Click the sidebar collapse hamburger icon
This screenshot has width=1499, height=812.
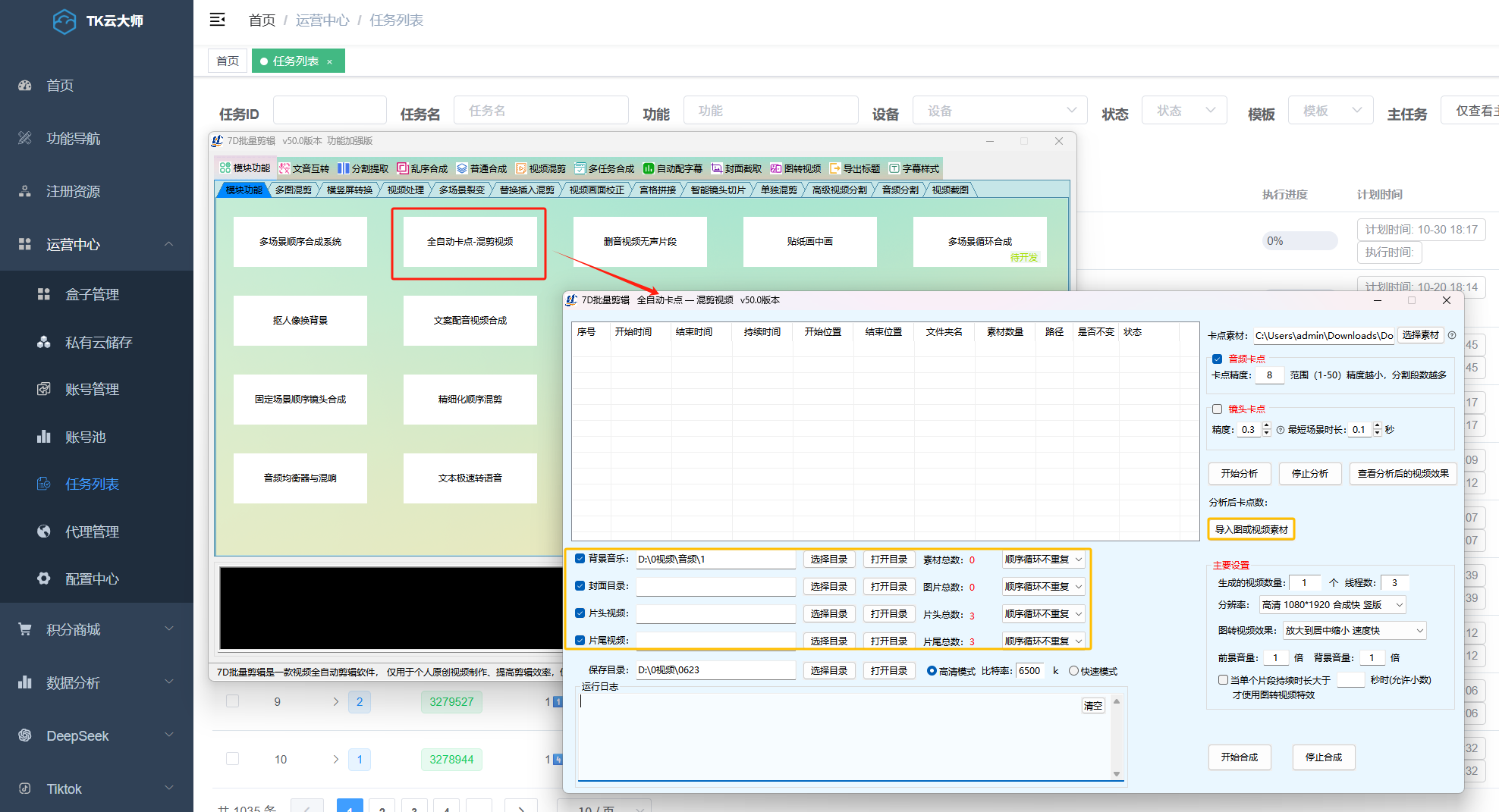tap(218, 20)
